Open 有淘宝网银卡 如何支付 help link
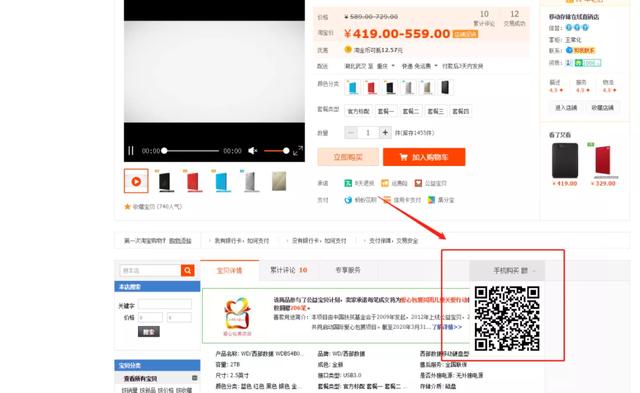This screenshot has height=393, width=640. [242, 241]
